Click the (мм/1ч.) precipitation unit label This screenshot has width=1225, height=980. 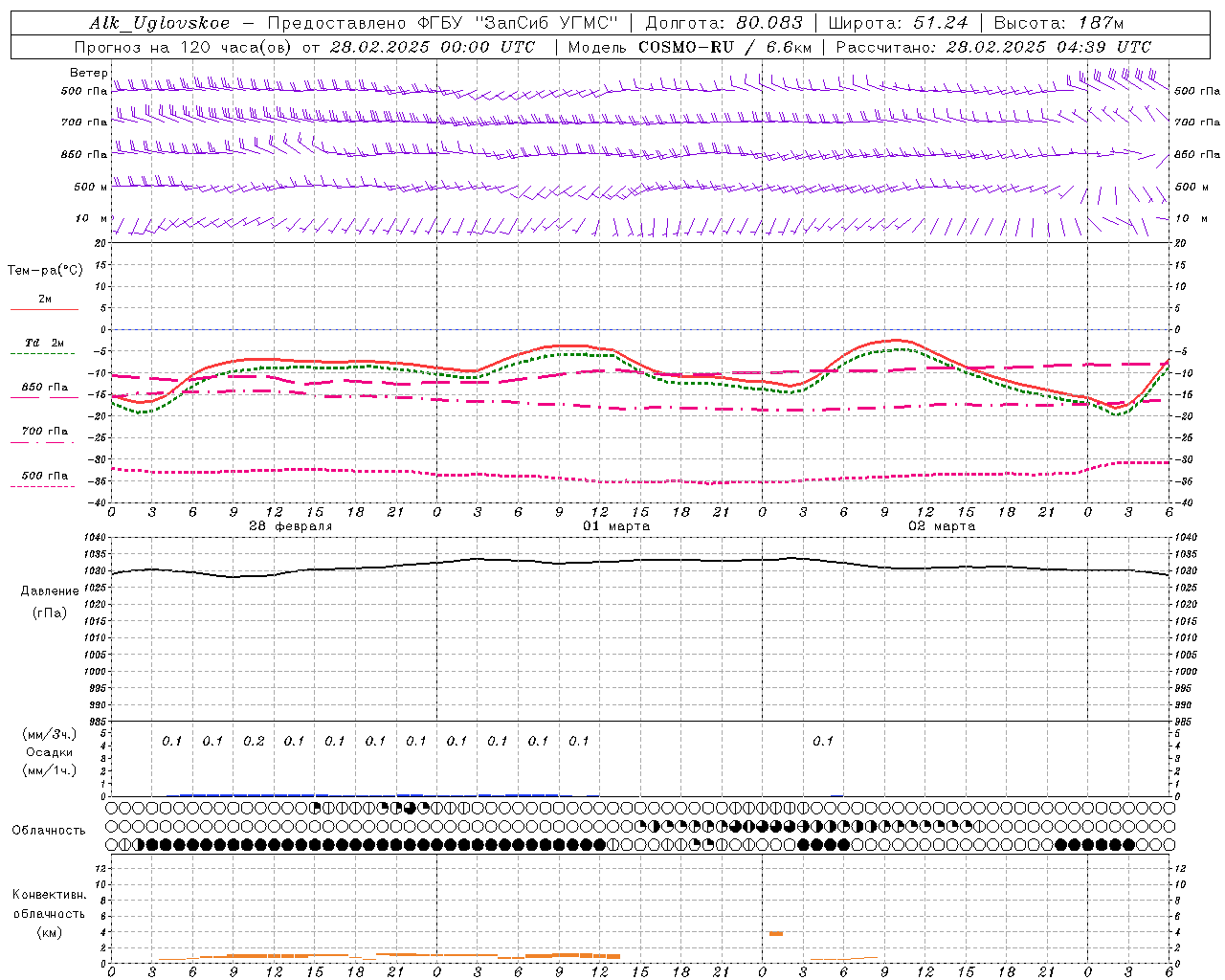pyautogui.click(x=50, y=770)
